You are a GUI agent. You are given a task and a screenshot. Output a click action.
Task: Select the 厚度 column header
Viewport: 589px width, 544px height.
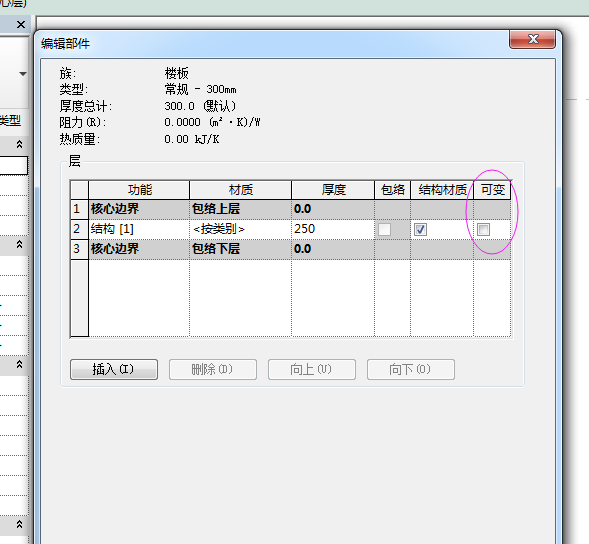(333, 190)
